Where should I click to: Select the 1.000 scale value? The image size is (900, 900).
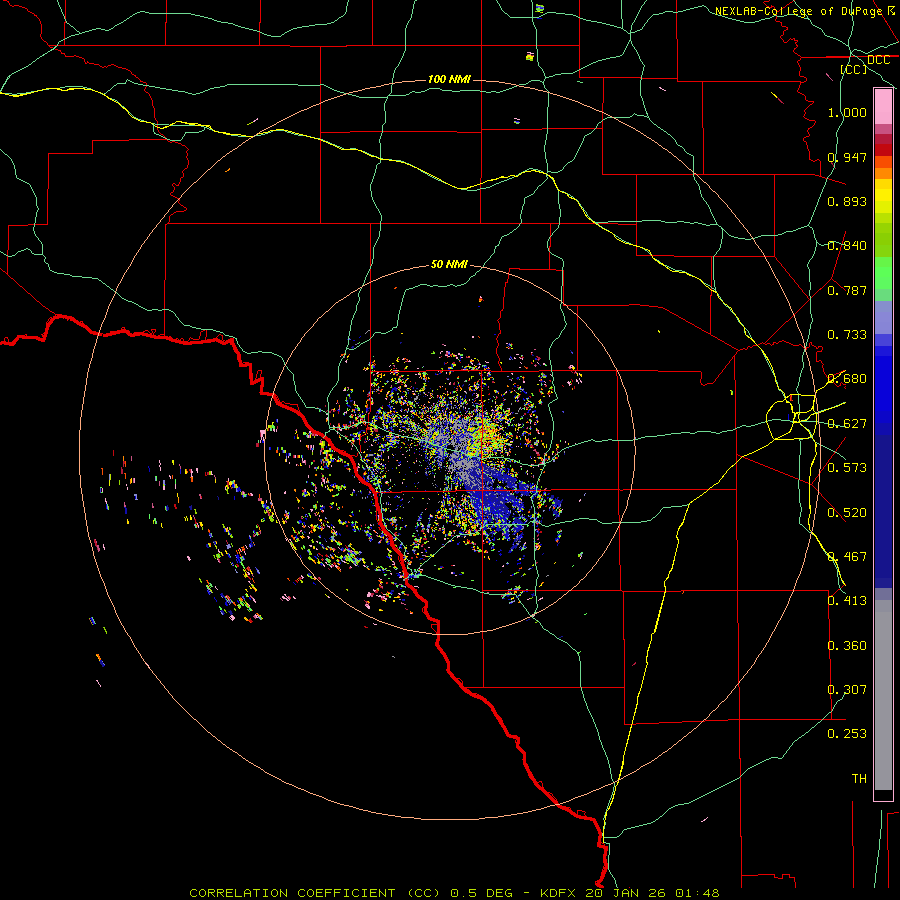(x=847, y=112)
